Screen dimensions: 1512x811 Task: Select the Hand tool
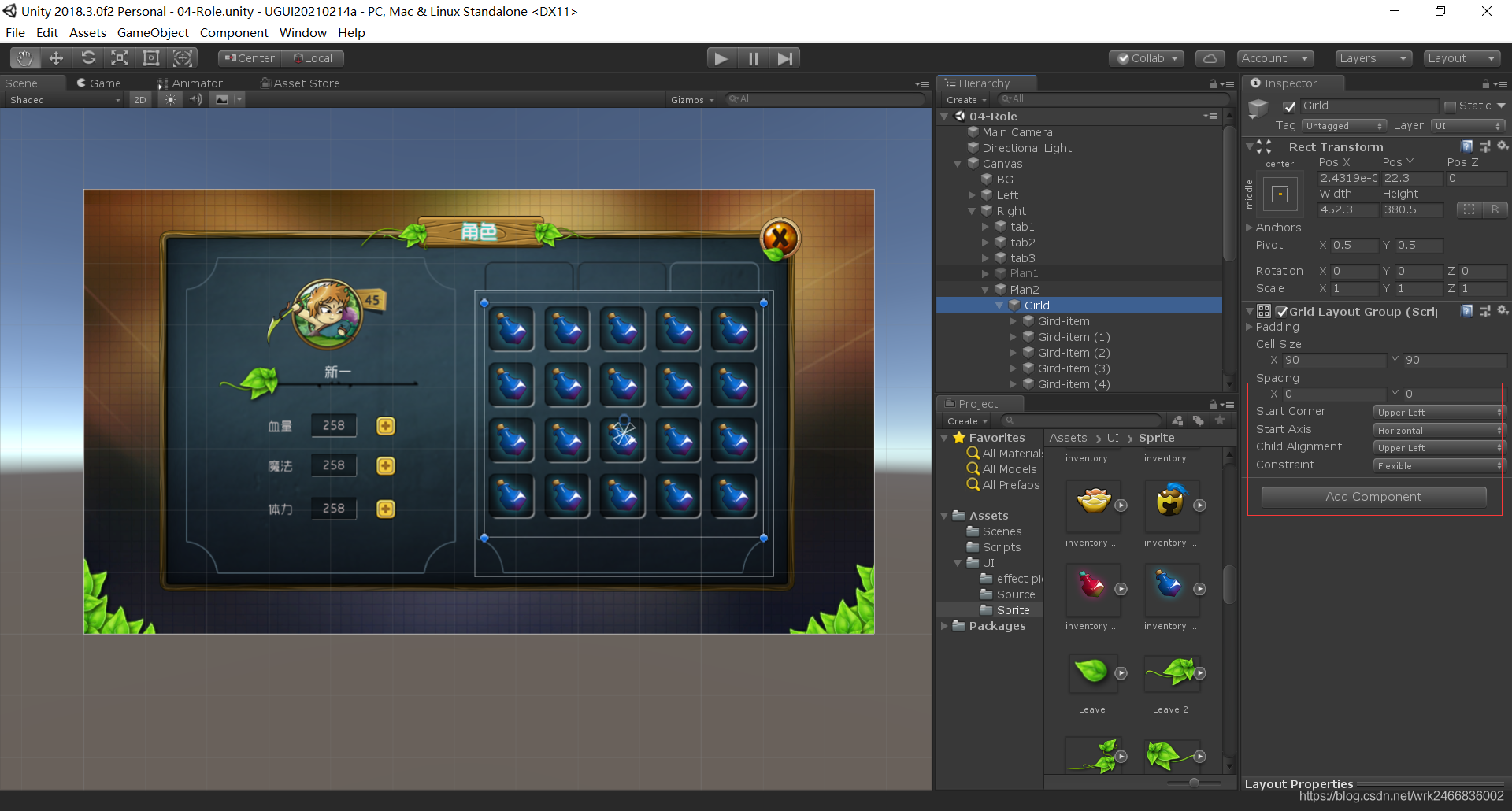24,57
